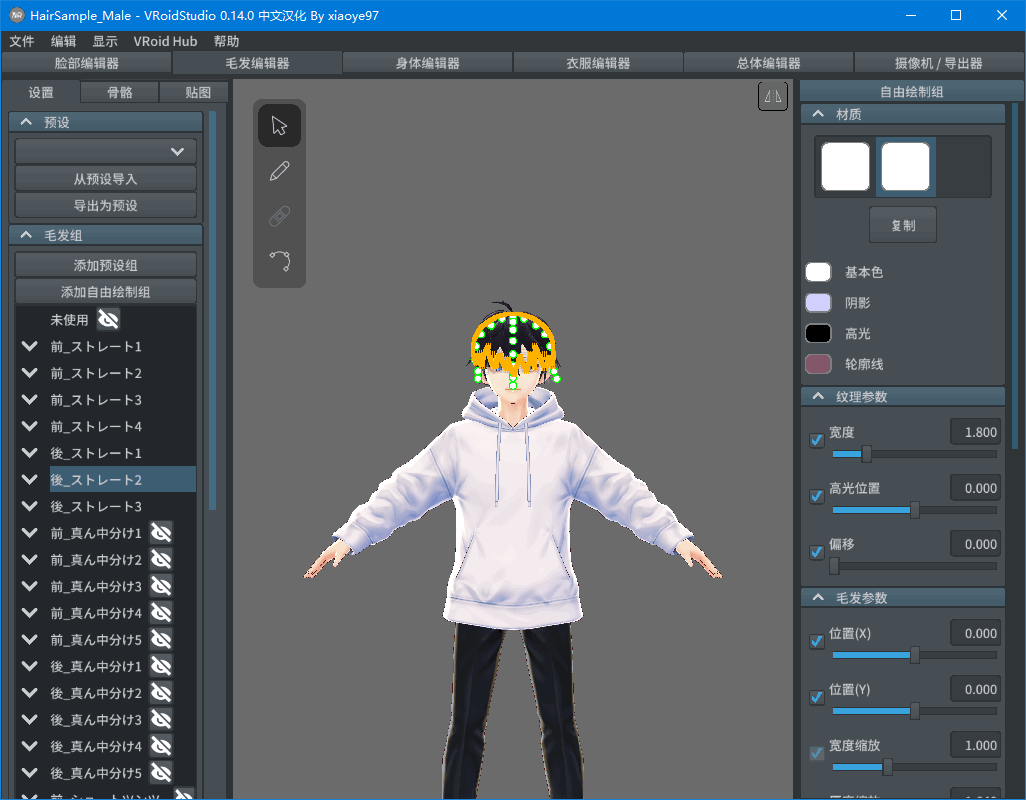Select the second white material thumbnail

tap(905, 166)
